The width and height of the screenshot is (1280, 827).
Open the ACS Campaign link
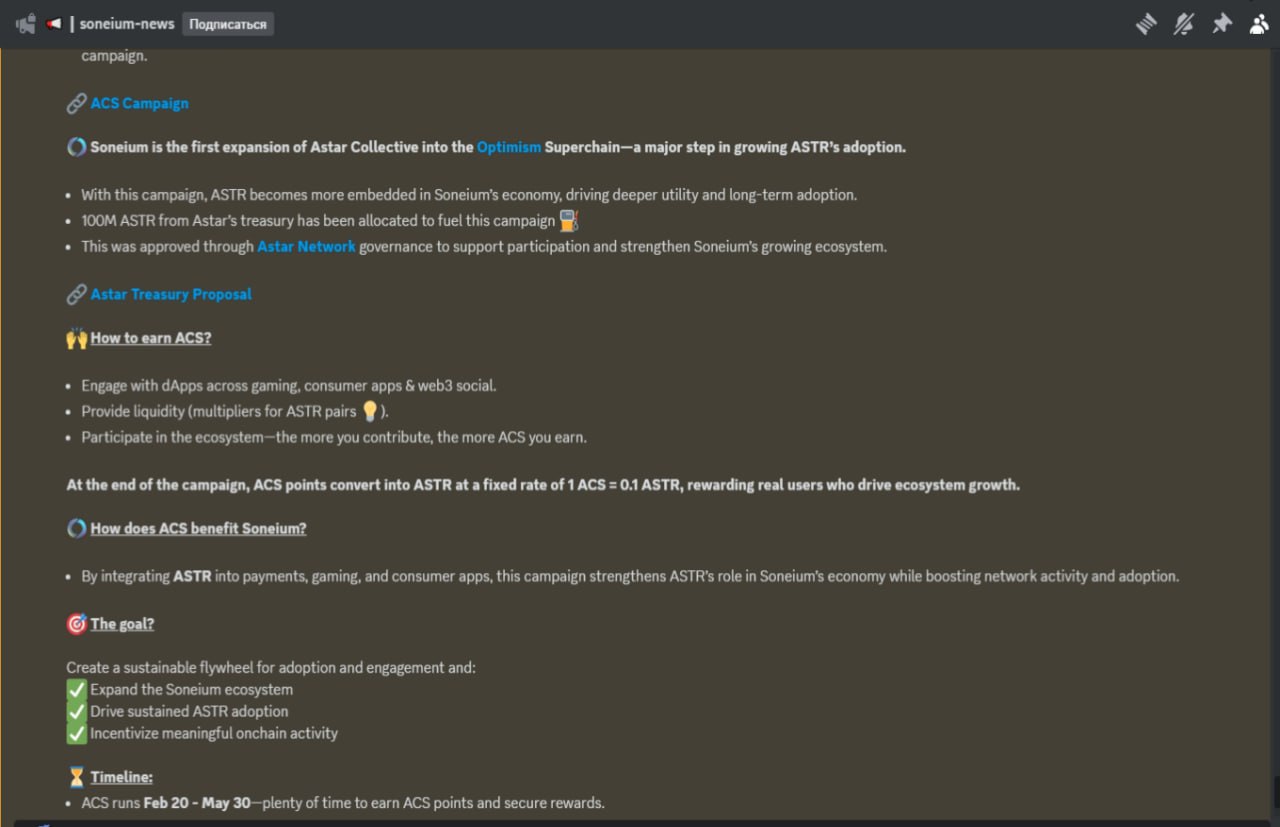pyautogui.click(x=139, y=103)
